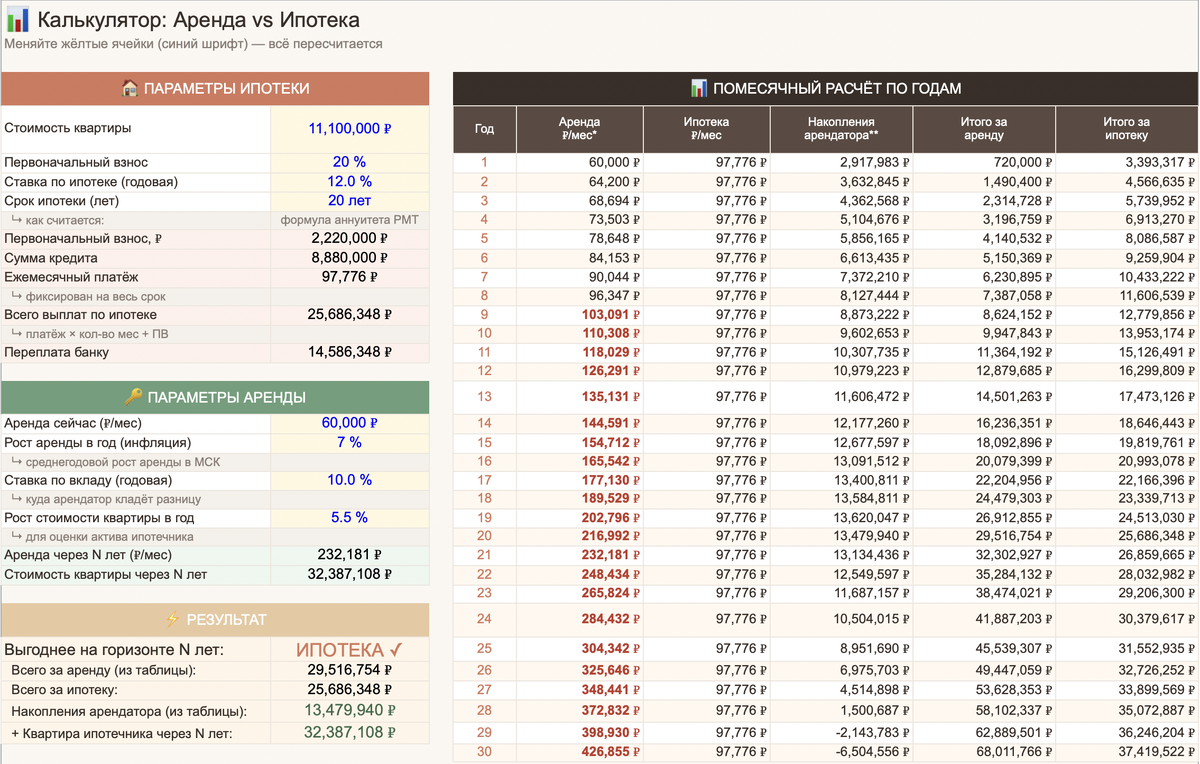Select the Переплата банку value 14,586,348 ₽
1200x764 pixels.
350,353
